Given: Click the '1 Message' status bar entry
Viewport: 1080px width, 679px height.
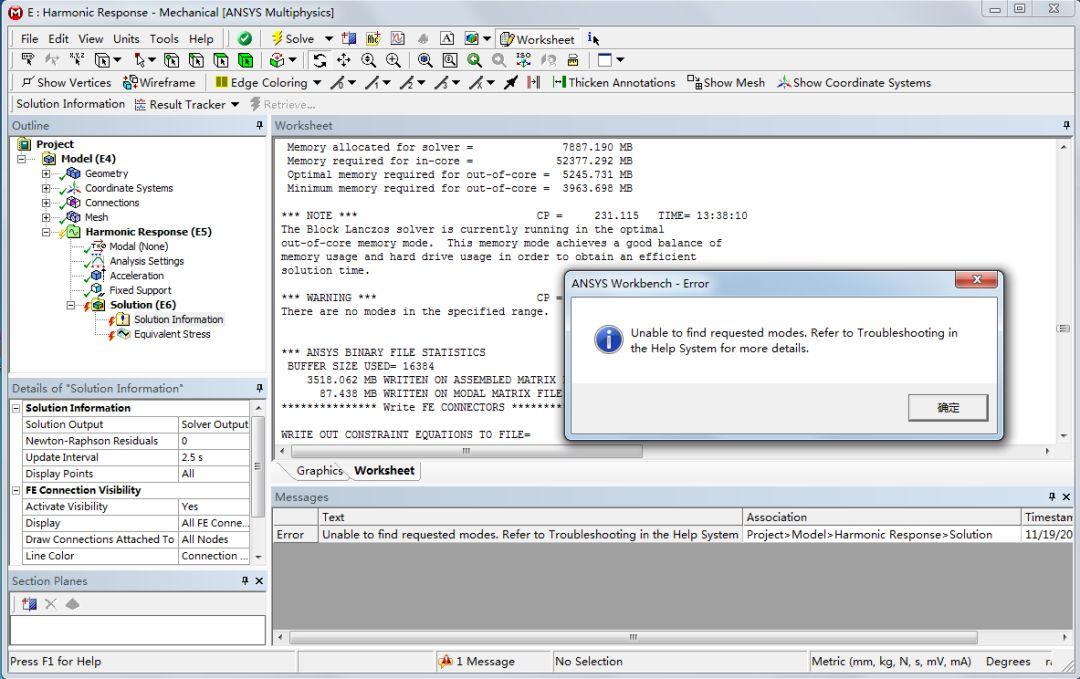Looking at the screenshot, I should pyautogui.click(x=485, y=661).
